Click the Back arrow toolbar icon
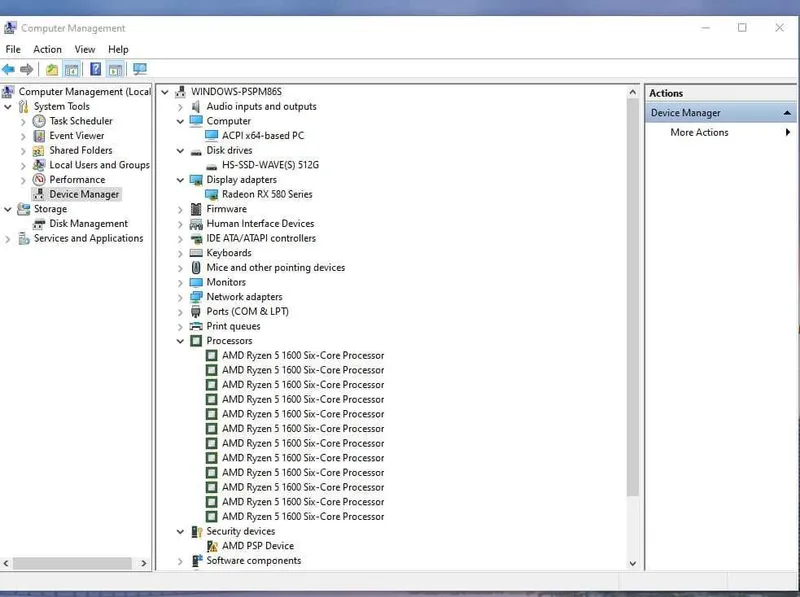 [x=8, y=69]
